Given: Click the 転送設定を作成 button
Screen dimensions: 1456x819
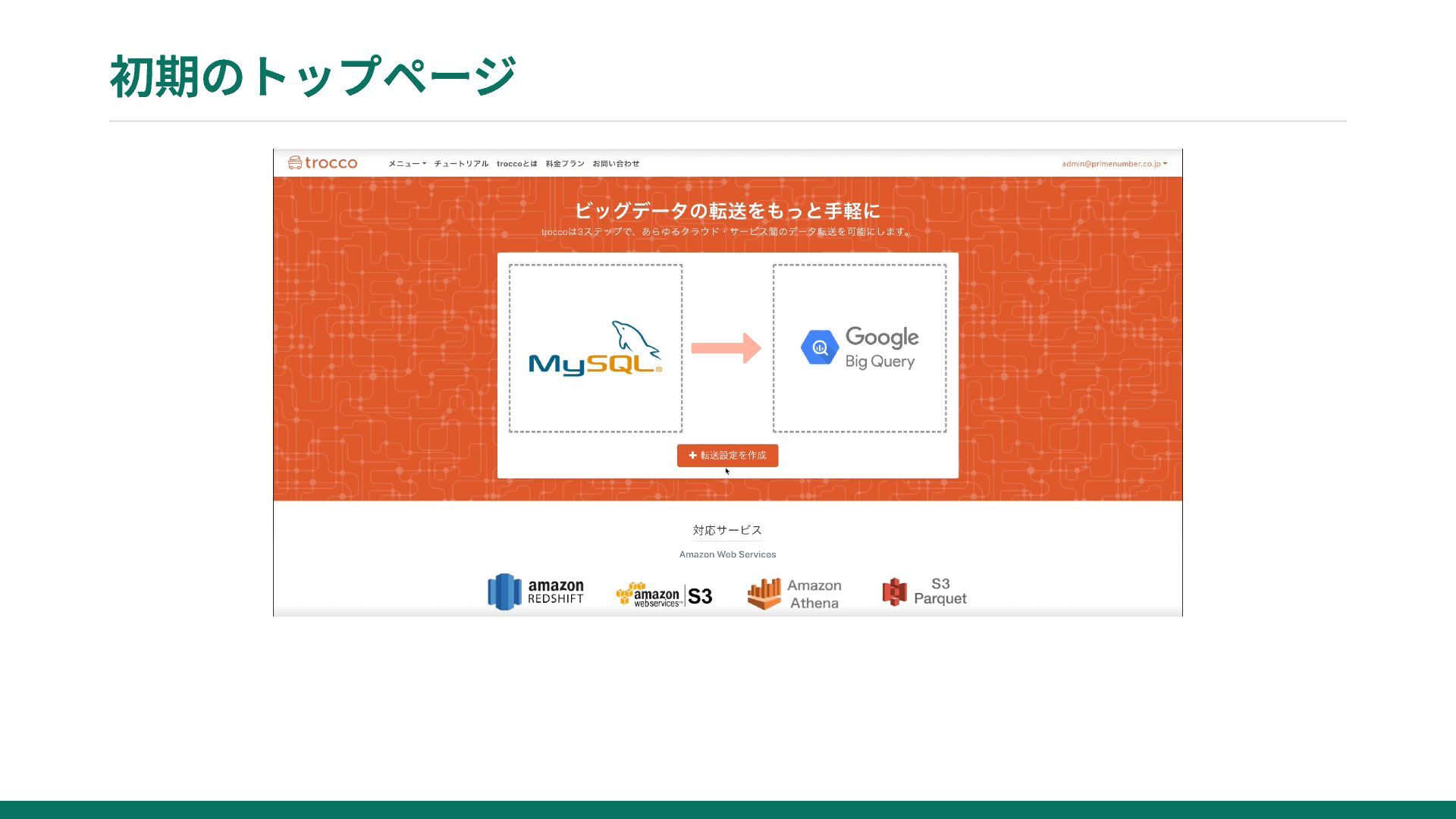Looking at the screenshot, I should pyautogui.click(x=727, y=456).
